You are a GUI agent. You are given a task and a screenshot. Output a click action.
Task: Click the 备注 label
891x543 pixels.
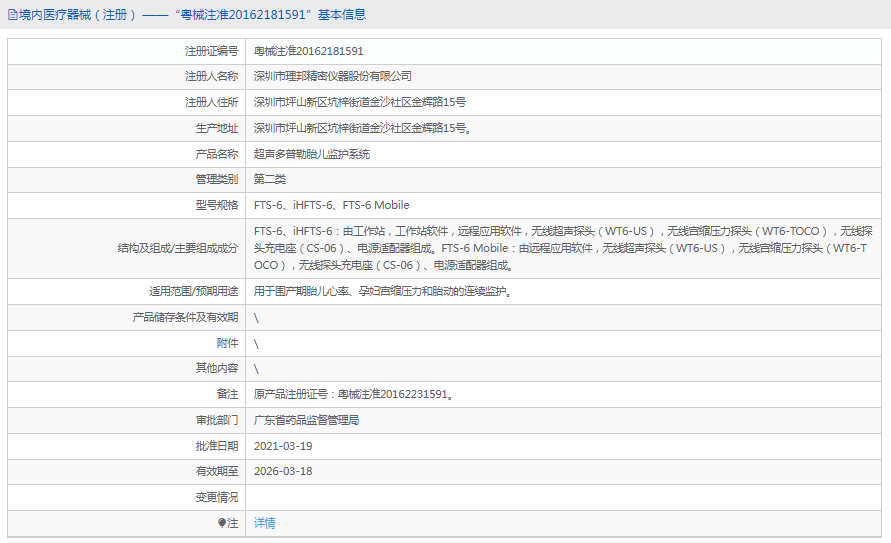[227, 394]
